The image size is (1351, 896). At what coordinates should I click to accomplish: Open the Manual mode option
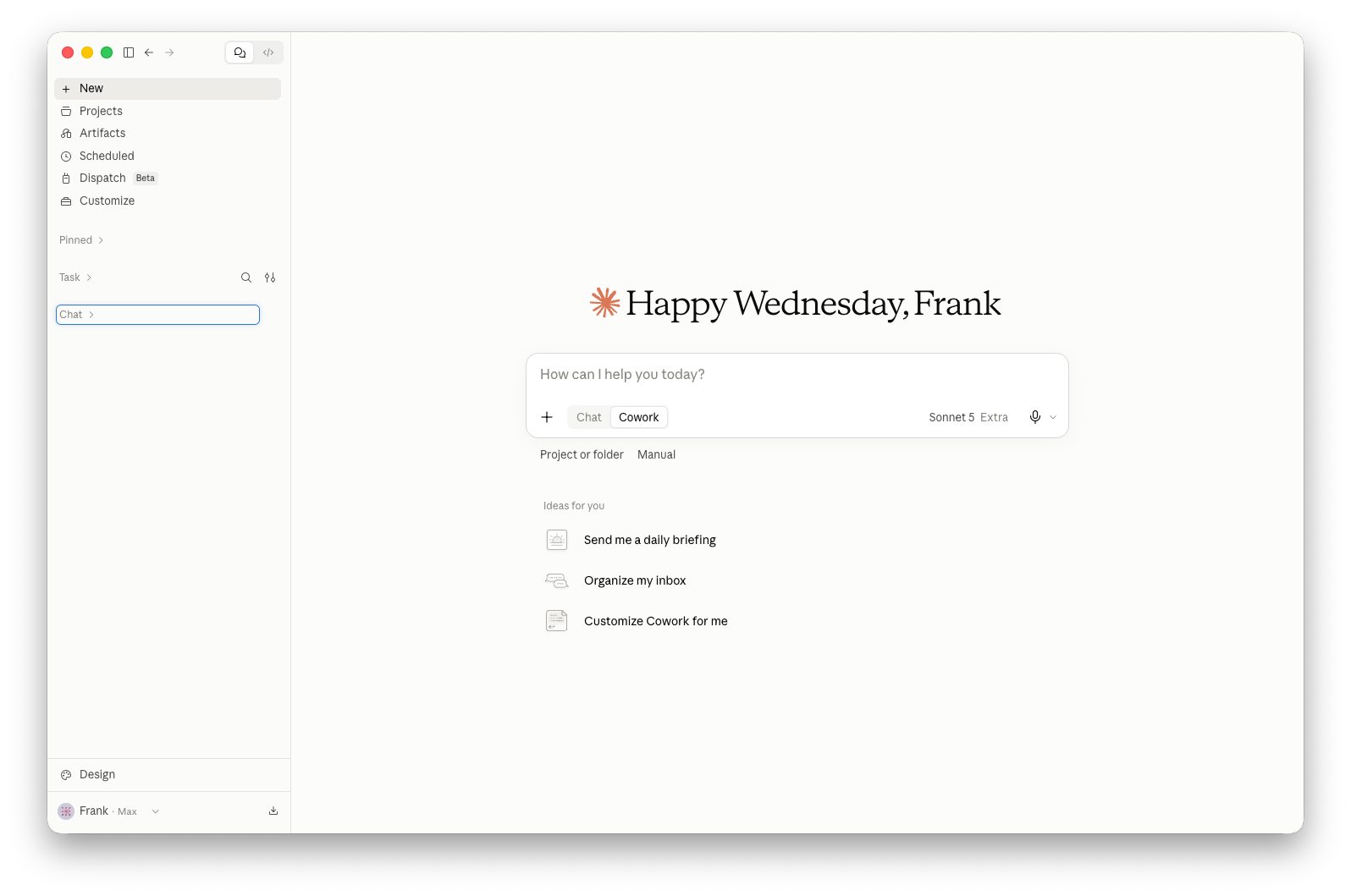click(x=657, y=455)
